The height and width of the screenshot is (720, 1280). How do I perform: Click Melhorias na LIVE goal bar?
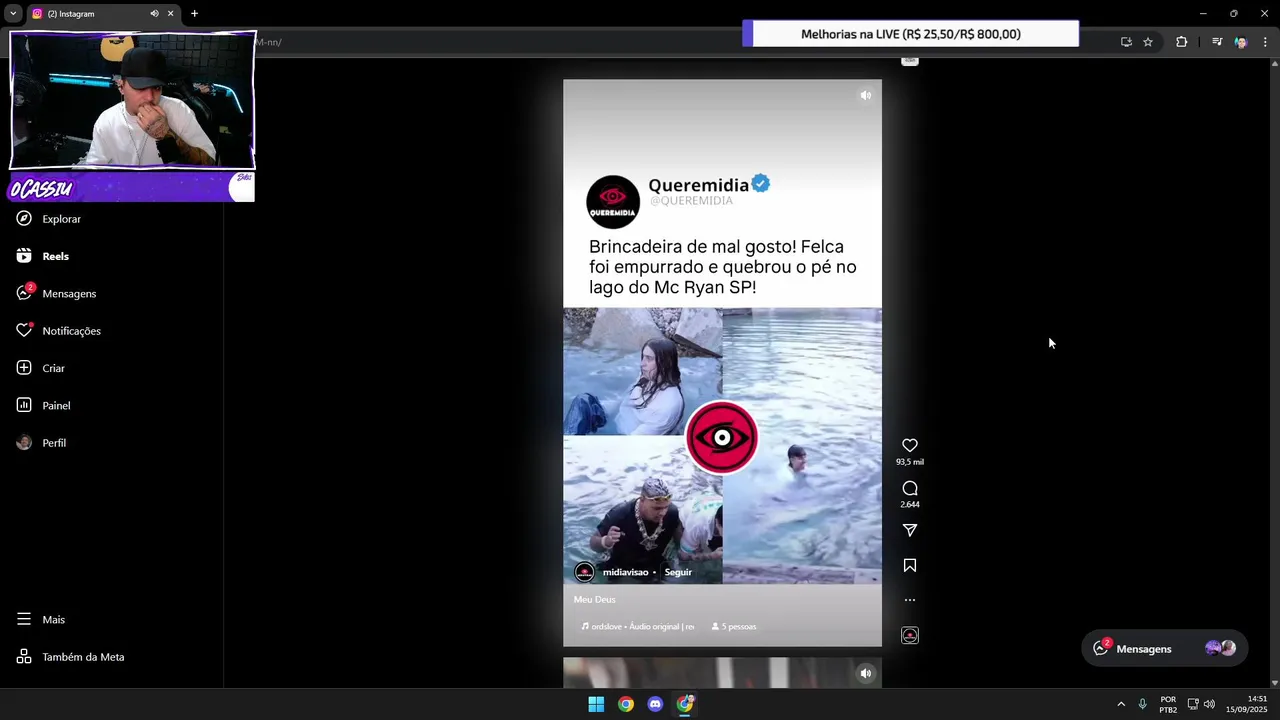click(x=910, y=34)
